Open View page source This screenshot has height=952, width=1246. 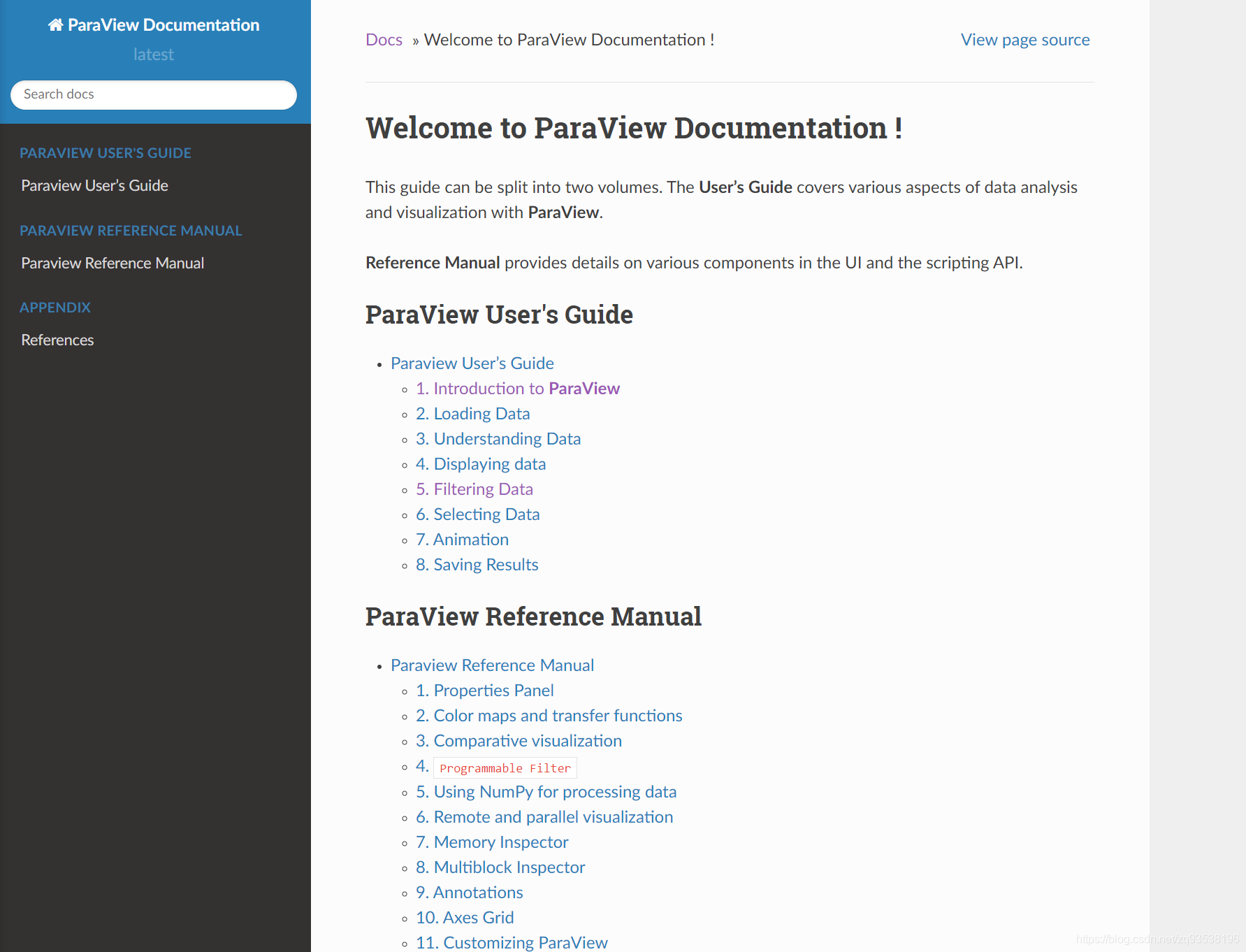tap(1024, 40)
